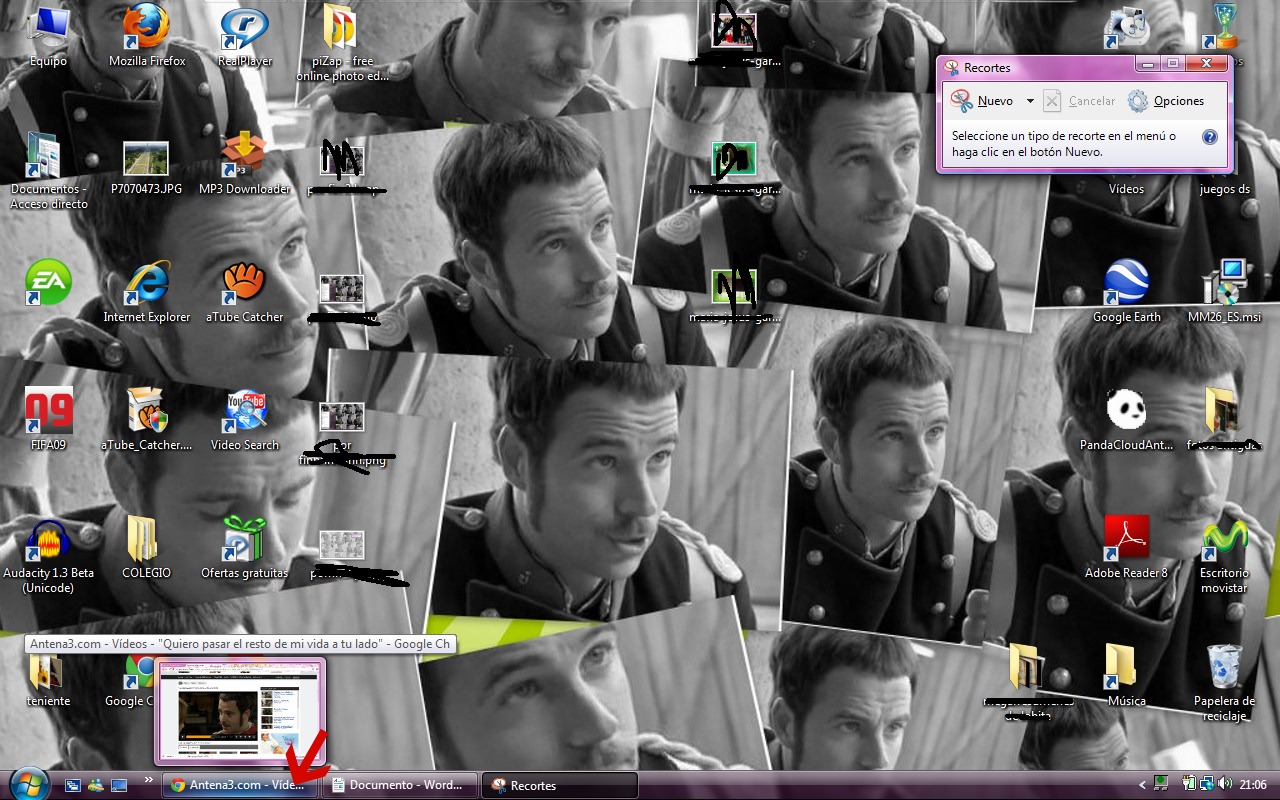Open the Google Earth desktop icon
The image size is (1280, 800).
tap(1126, 284)
